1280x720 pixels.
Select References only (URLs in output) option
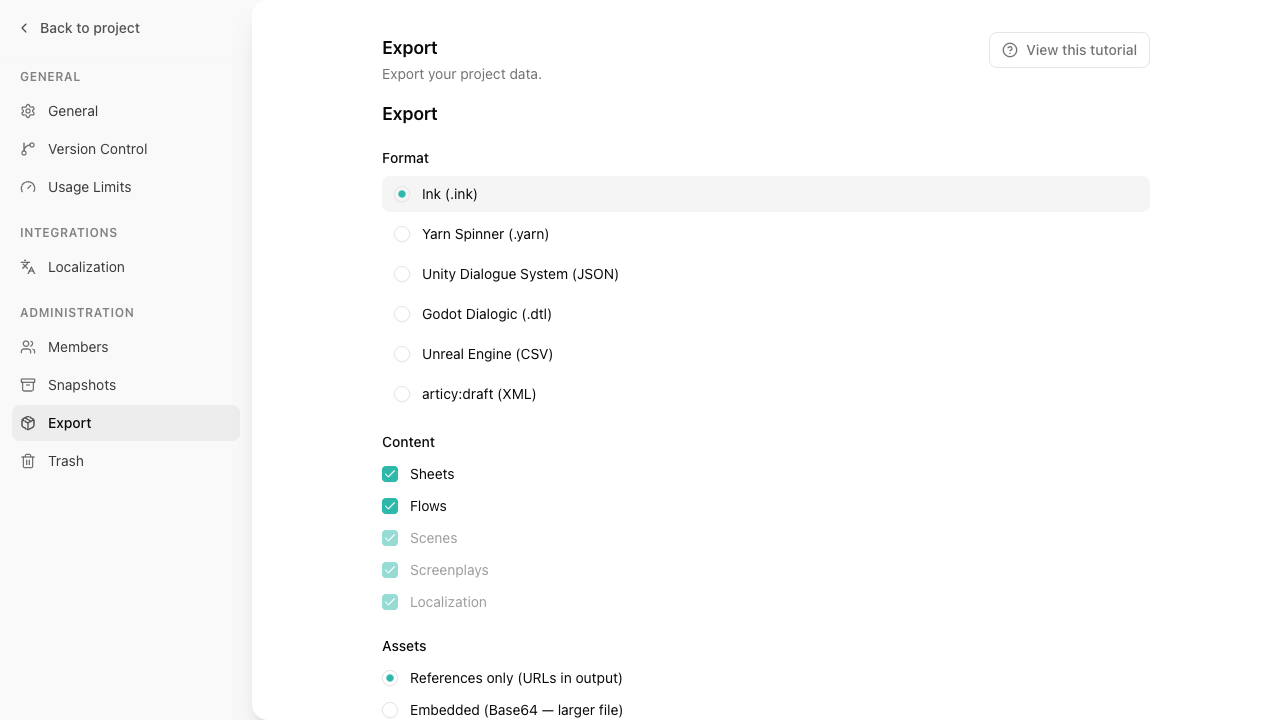[x=390, y=678]
